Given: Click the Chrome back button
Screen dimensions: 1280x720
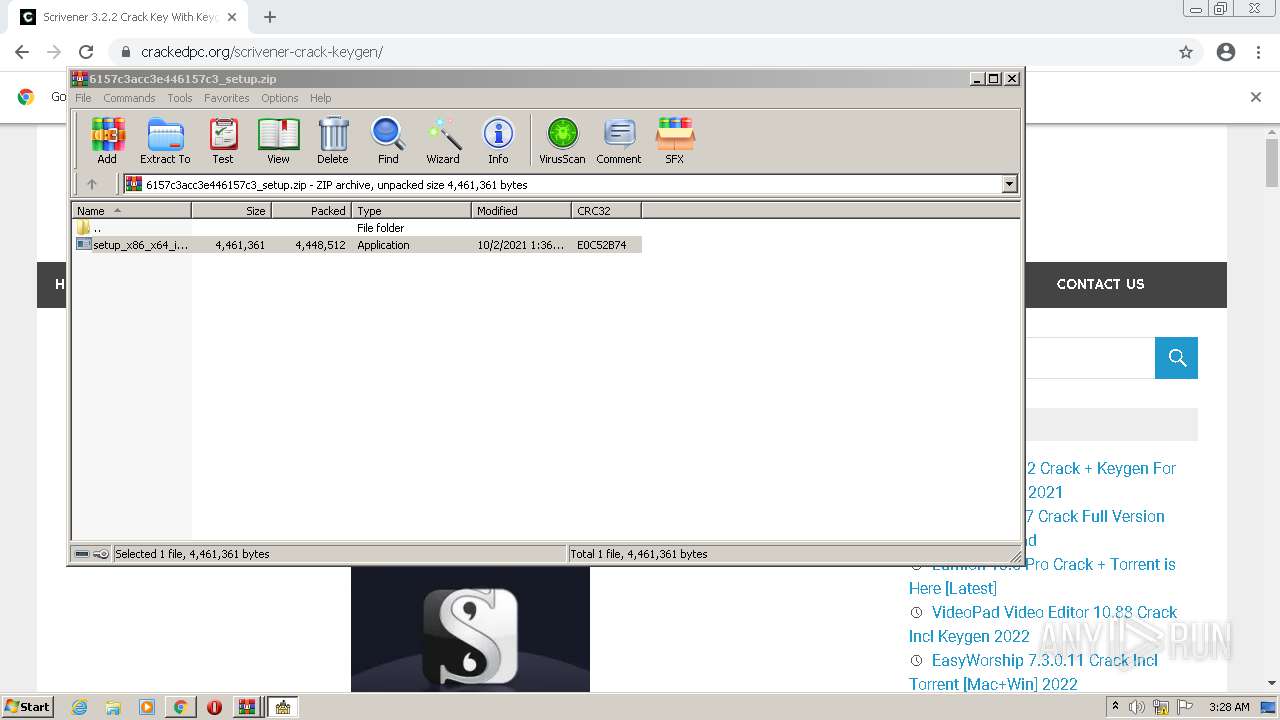Looking at the screenshot, I should (x=22, y=52).
